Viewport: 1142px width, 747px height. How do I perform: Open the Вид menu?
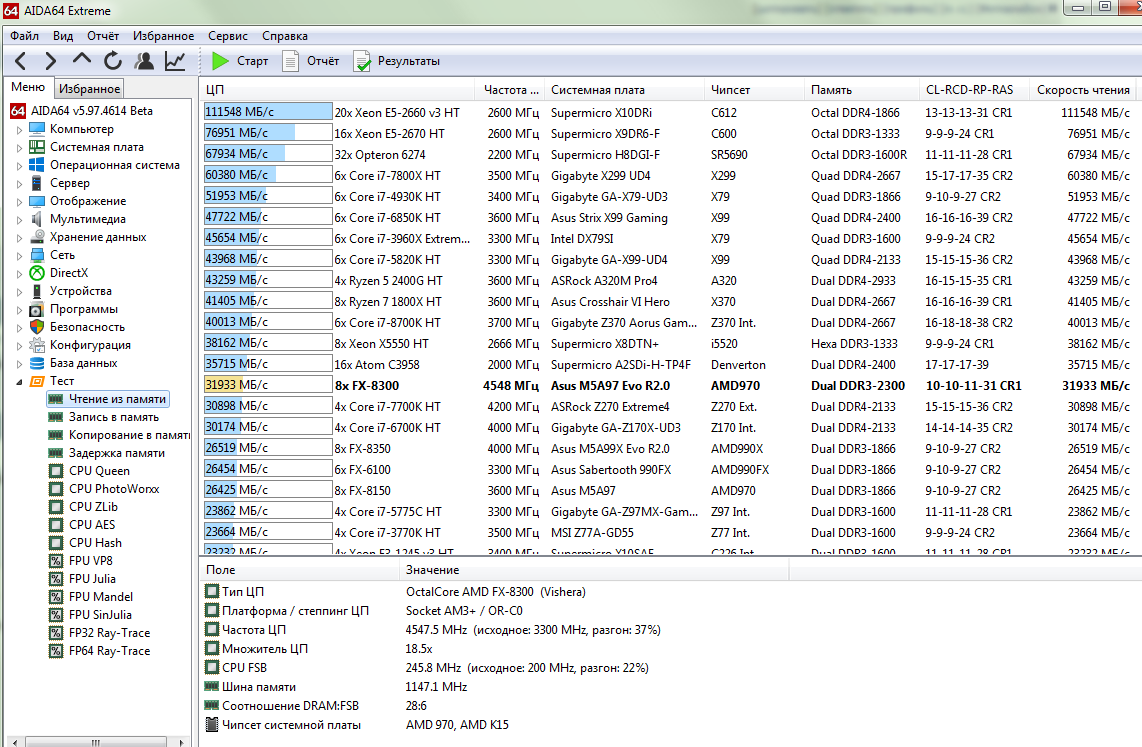coord(63,36)
